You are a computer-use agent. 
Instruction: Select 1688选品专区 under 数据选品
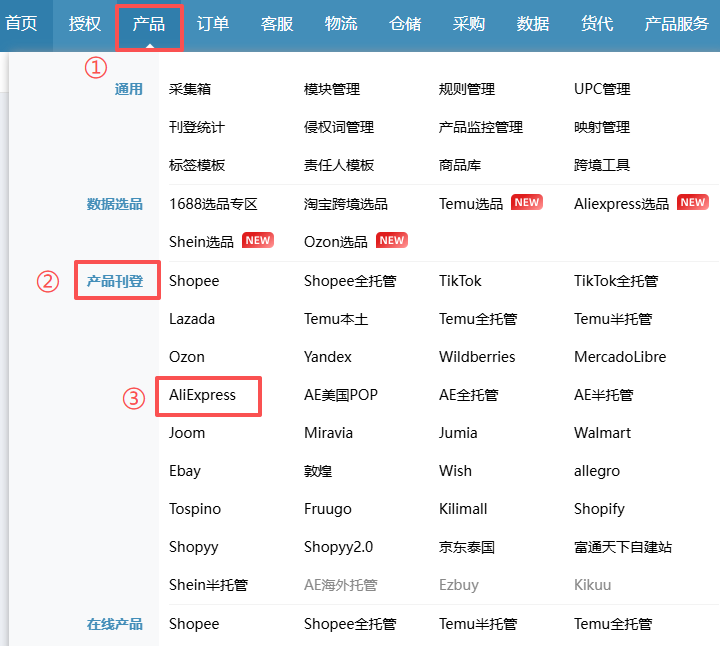(213, 203)
